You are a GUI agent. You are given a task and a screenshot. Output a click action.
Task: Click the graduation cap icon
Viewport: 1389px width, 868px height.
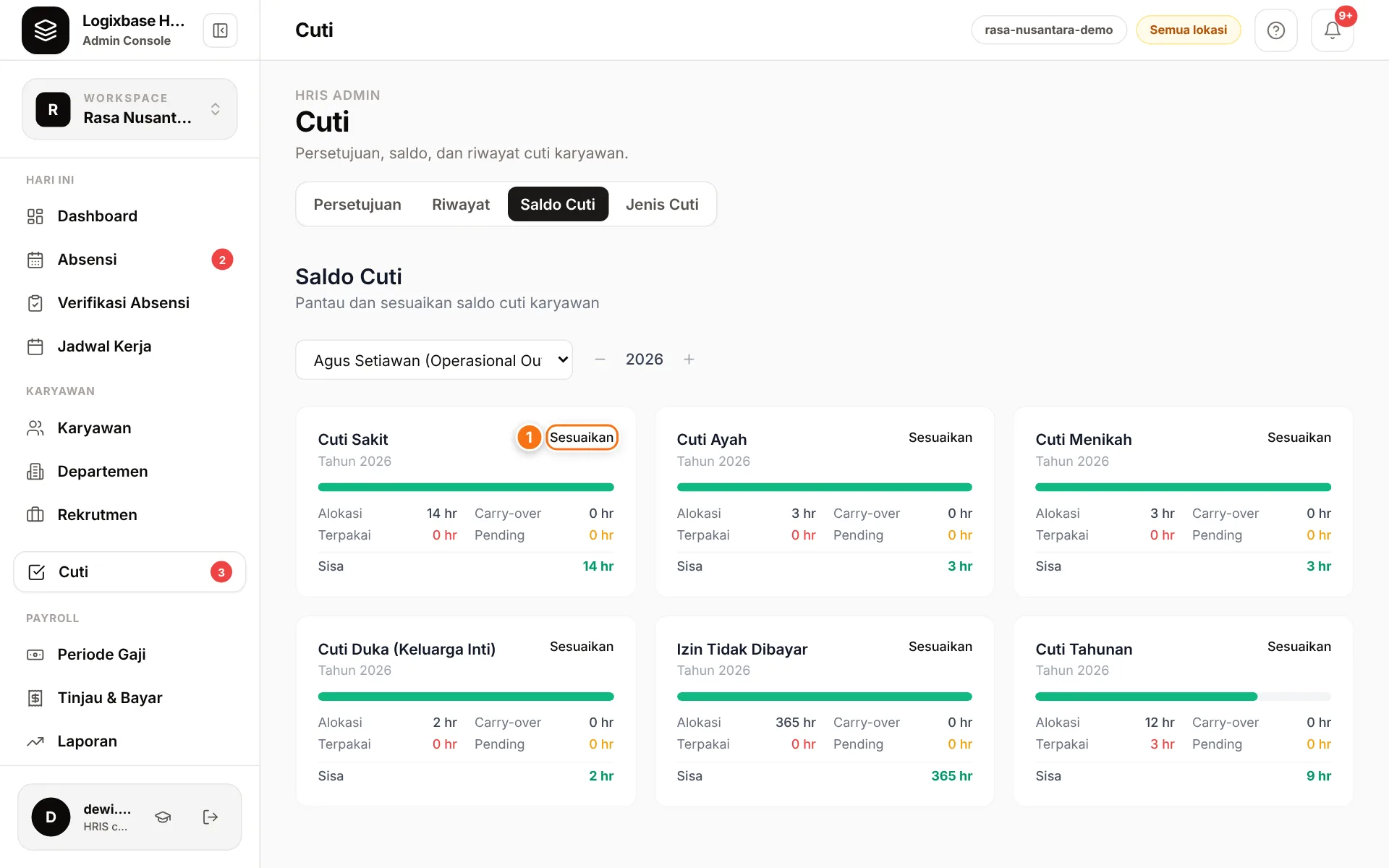(163, 817)
